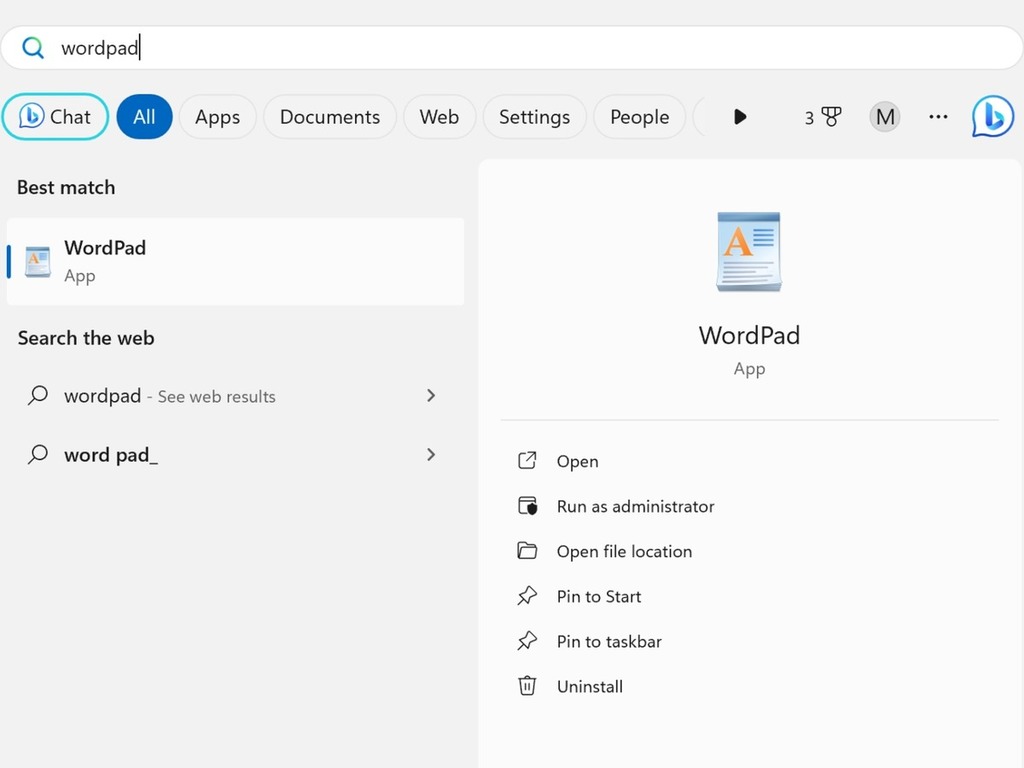Click search icon beside wordpad web result
1024x768 pixels.
coord(38,395)
